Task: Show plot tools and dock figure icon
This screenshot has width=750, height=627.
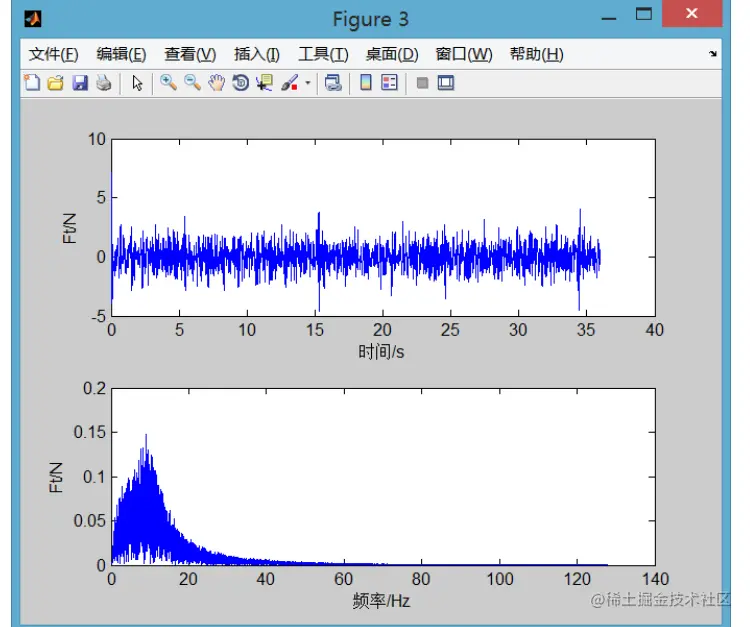Action: click(446, 83)
